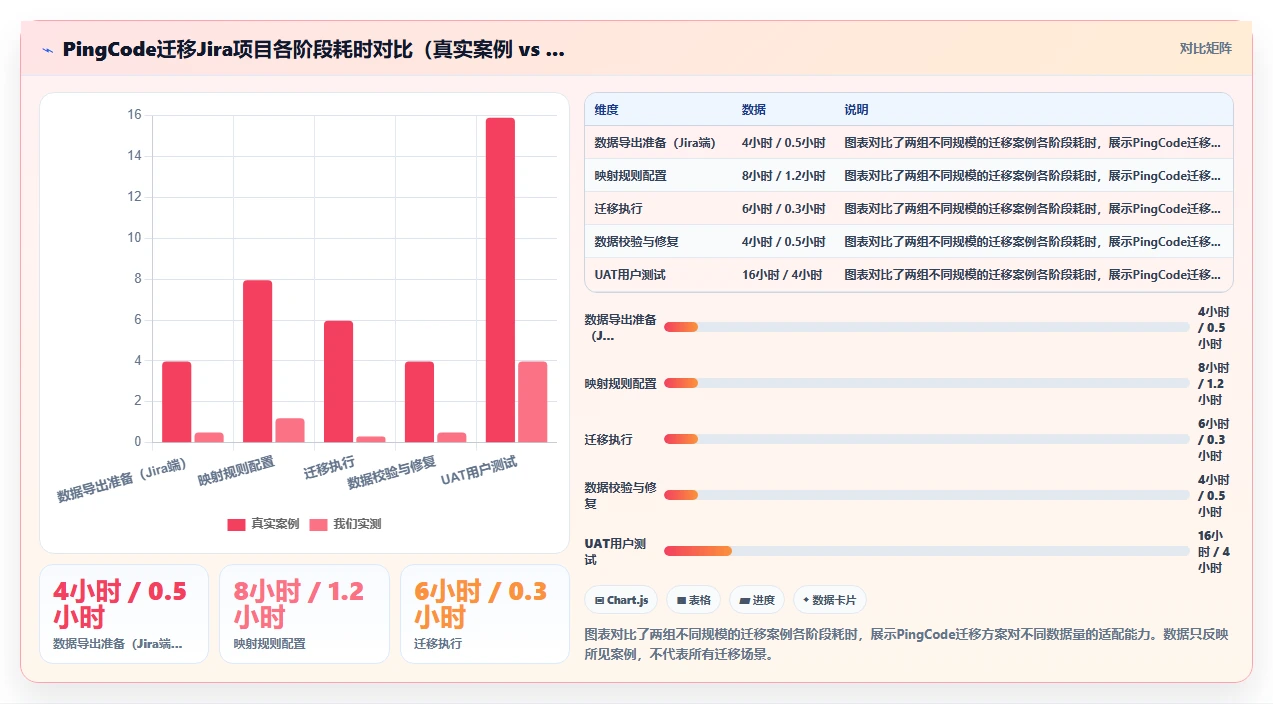Select the Chart.js tag chip
This screenshot has width=1273, height=704.
621,600
